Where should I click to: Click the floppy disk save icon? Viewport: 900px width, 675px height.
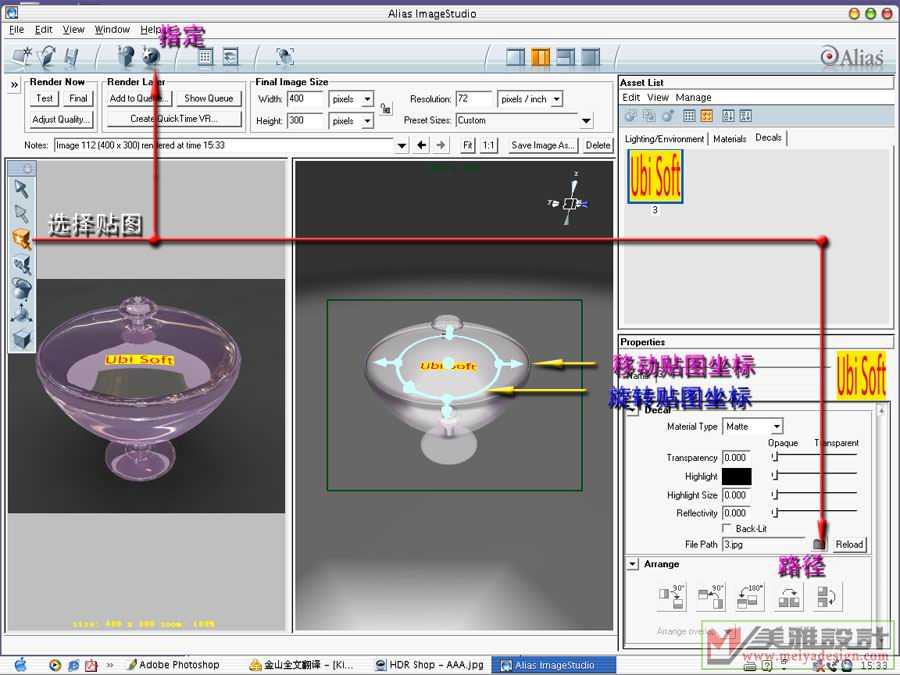(71, 56)
